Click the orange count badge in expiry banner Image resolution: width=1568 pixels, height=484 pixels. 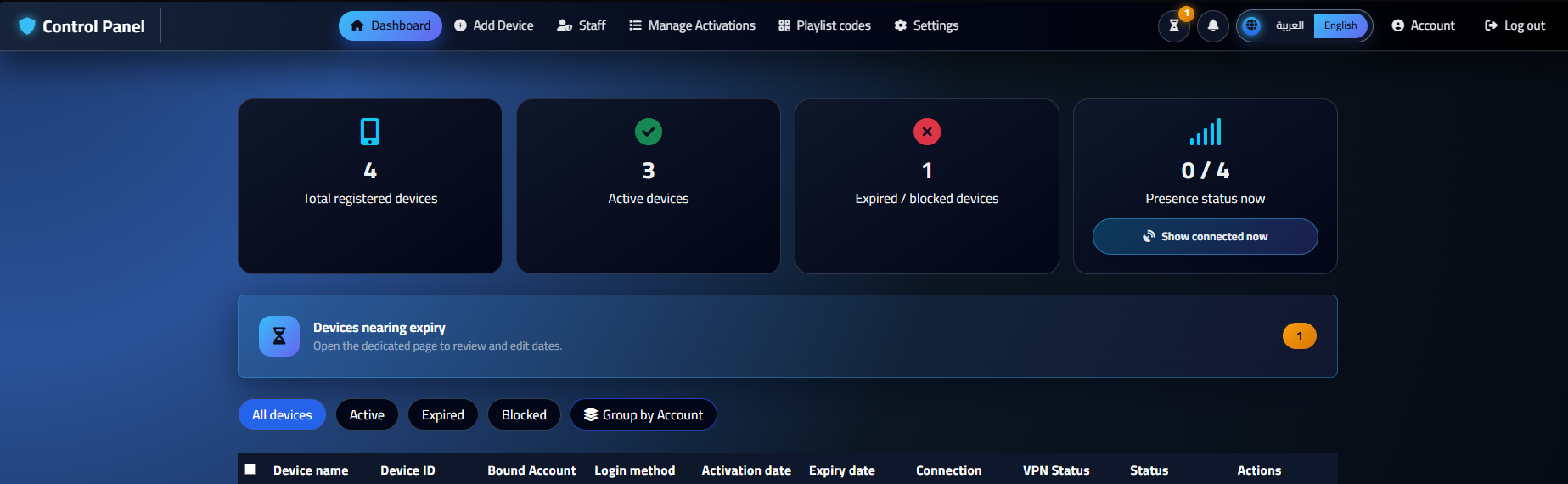1300,336
